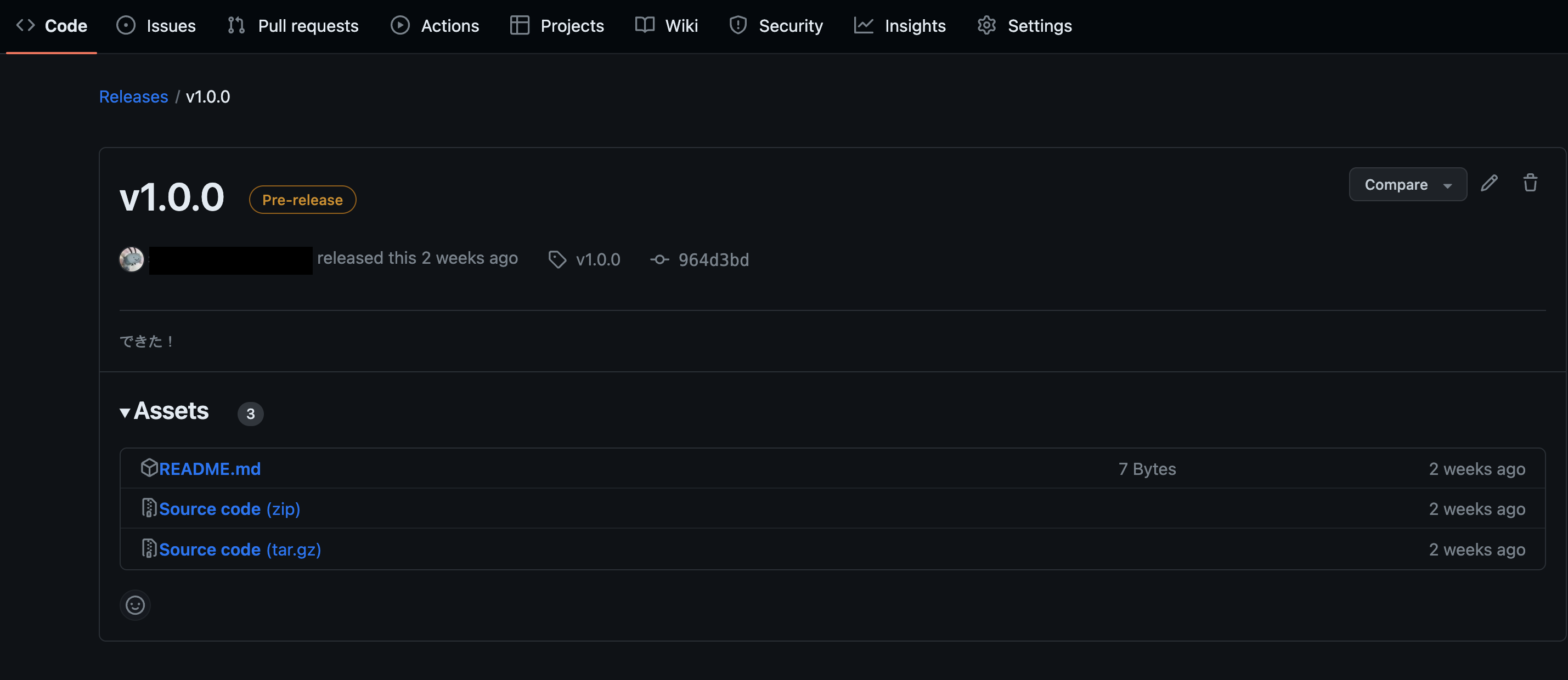The height and width of the screenshot is (680, 1568).
Task: Click the pencil edit release icon
Action: (x=1489, y=183)
